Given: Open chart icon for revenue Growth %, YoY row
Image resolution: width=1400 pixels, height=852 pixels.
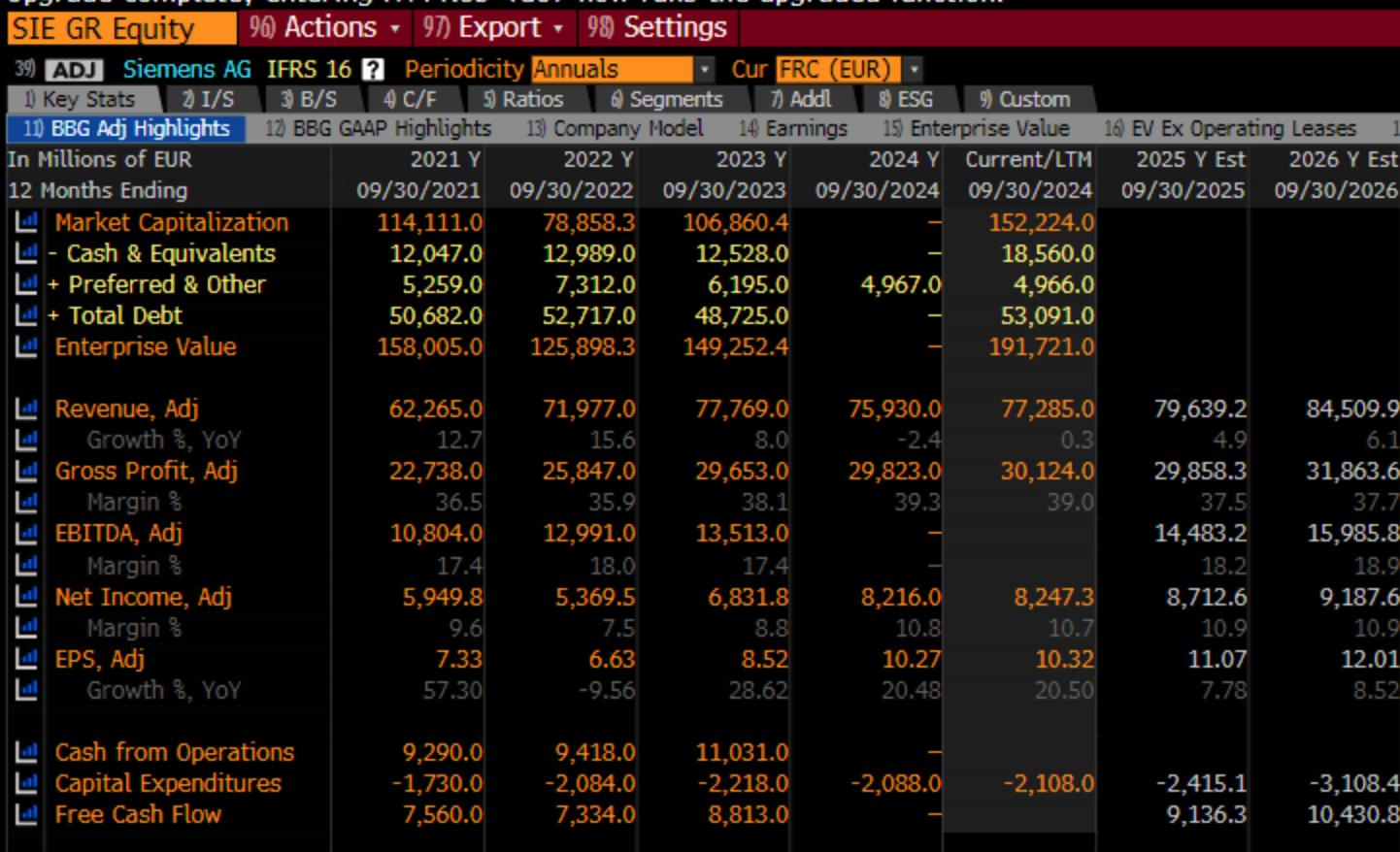Looking at the screenshot, I should [x=26, y=440].
